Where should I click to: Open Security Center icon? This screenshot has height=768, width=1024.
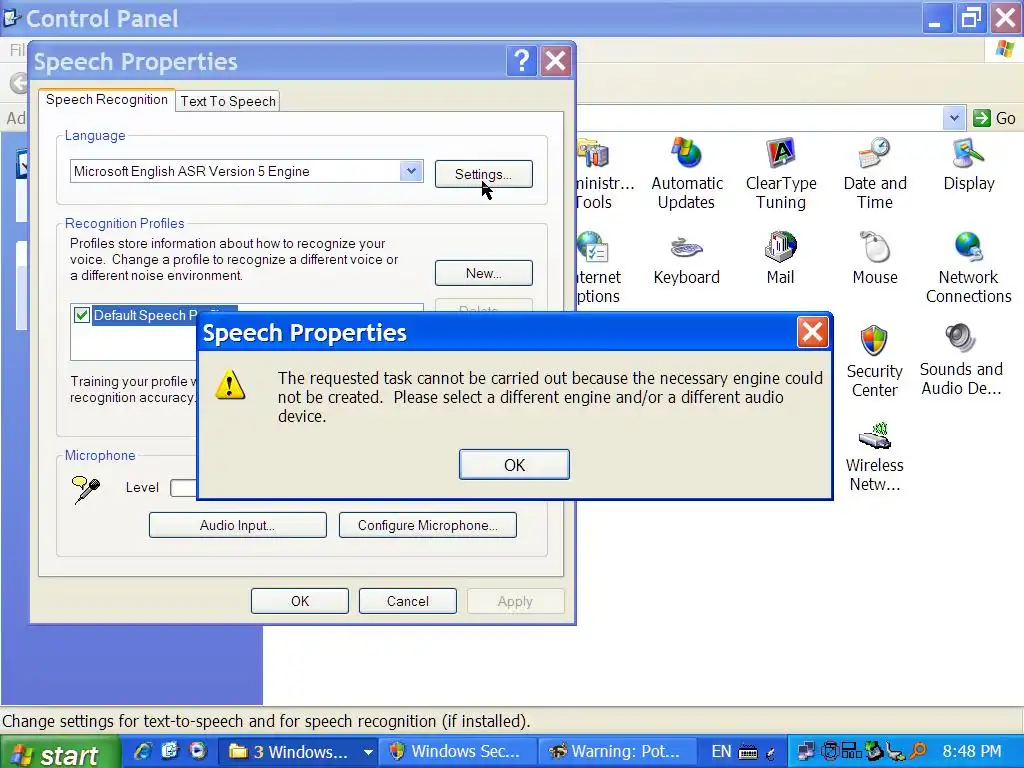pos(874,361)
